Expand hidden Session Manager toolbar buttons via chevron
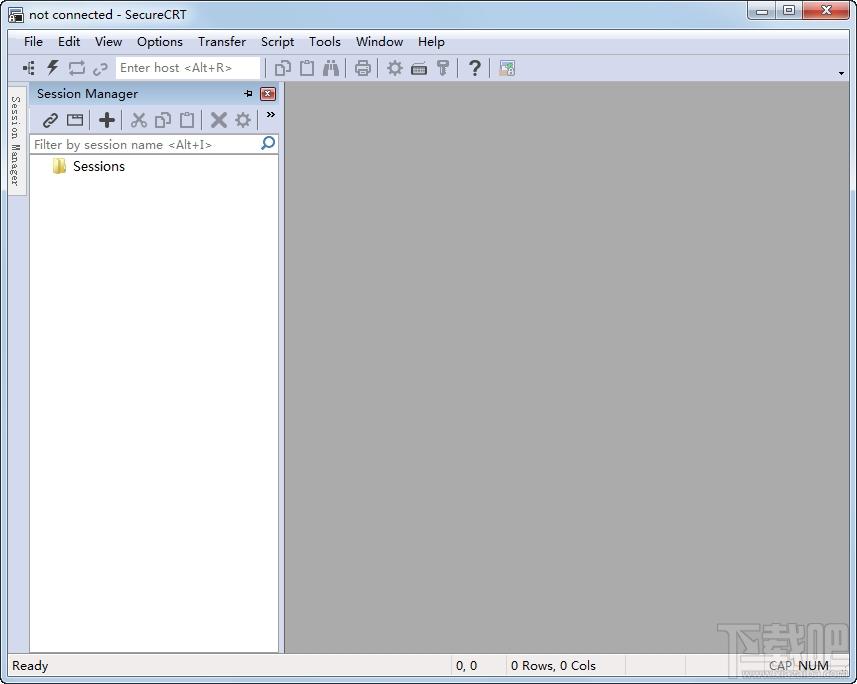 (271, 115)
